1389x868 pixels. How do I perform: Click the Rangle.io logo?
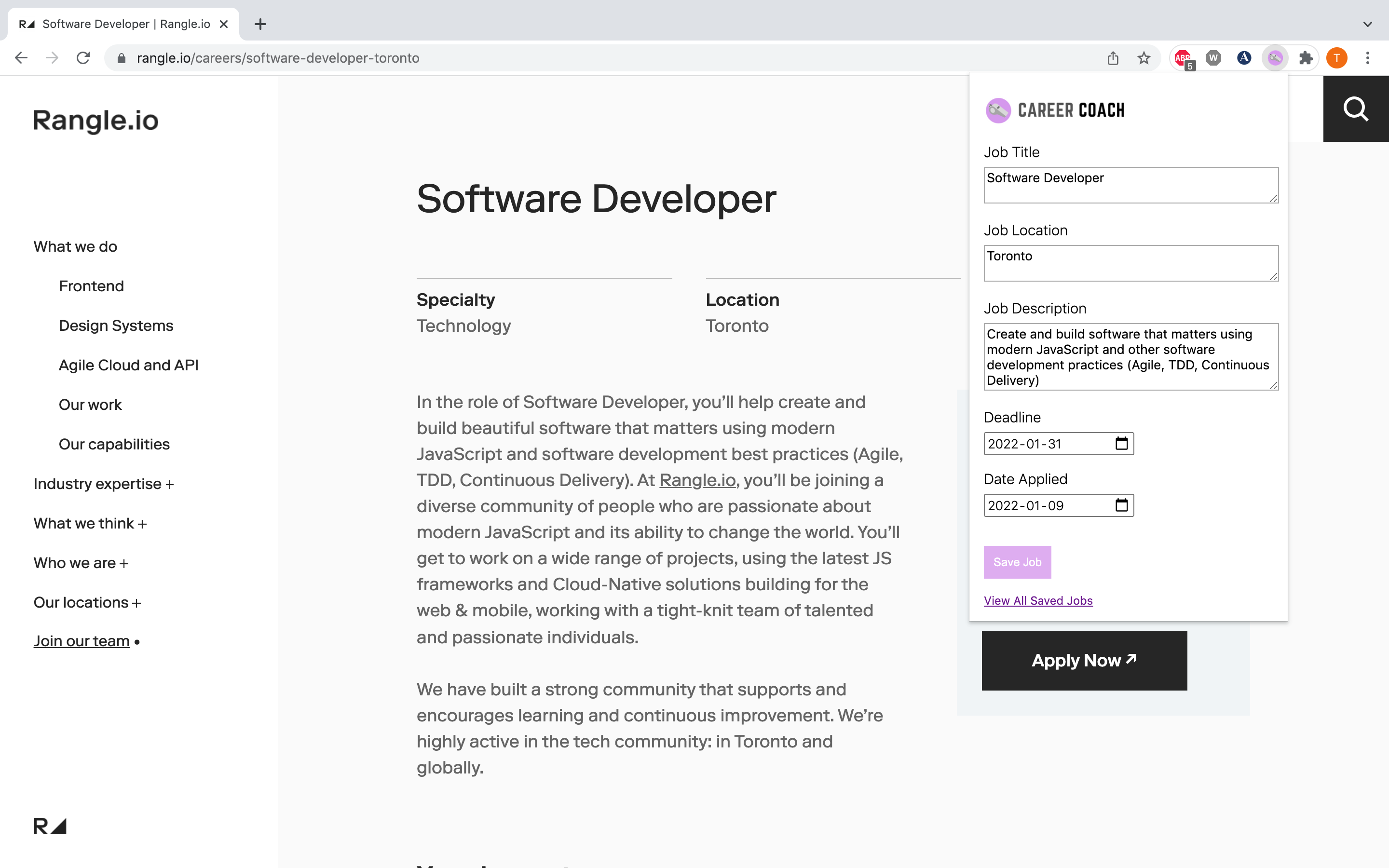click(x=95, y=121)
